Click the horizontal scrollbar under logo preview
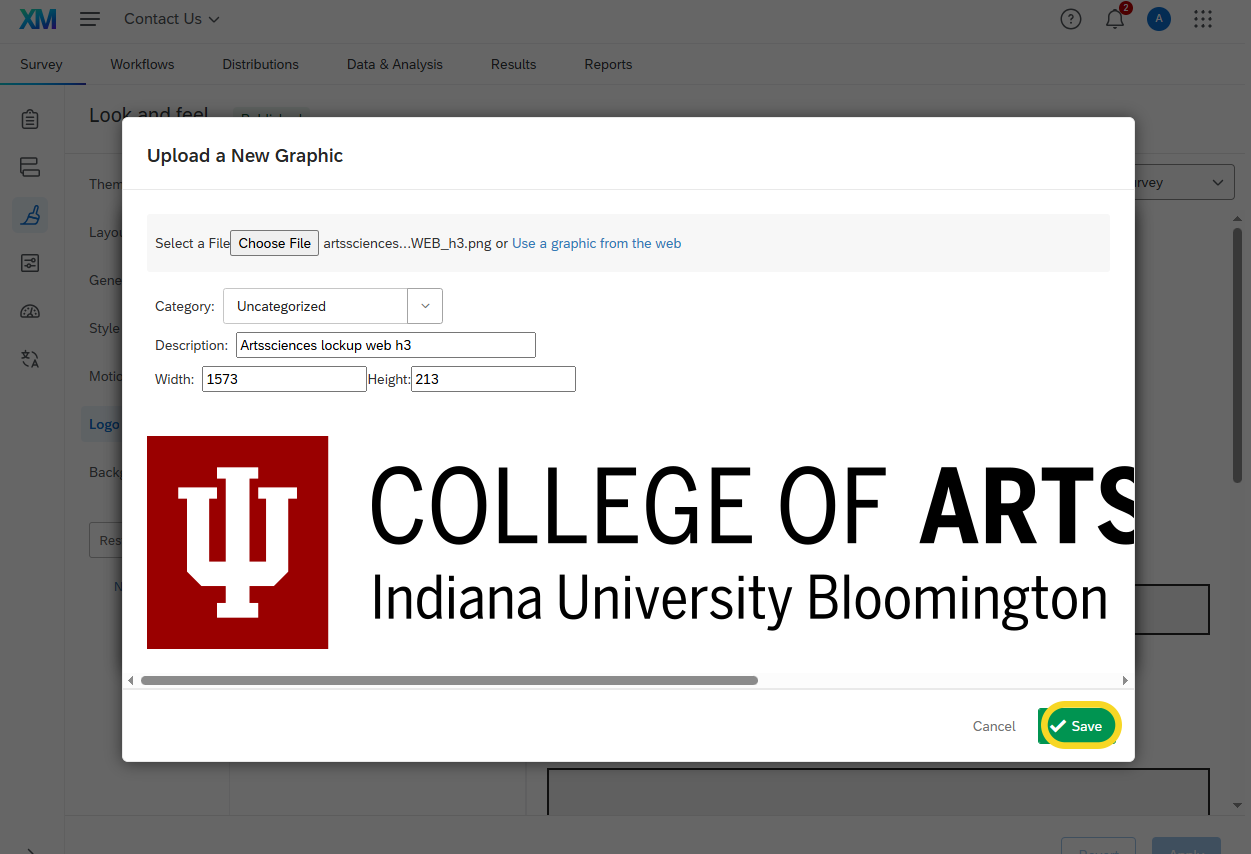 coord(449,680)
